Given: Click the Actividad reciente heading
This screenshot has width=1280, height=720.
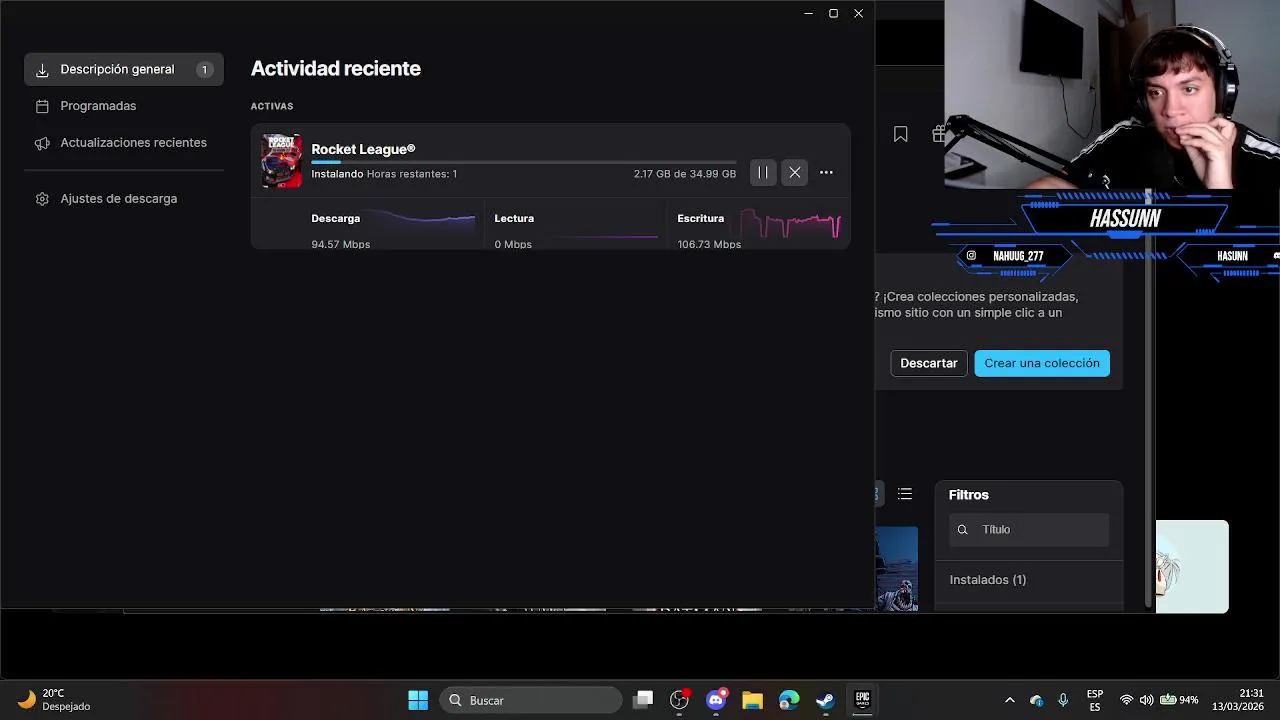Looking at the screenshot, I should click(336, 68).
